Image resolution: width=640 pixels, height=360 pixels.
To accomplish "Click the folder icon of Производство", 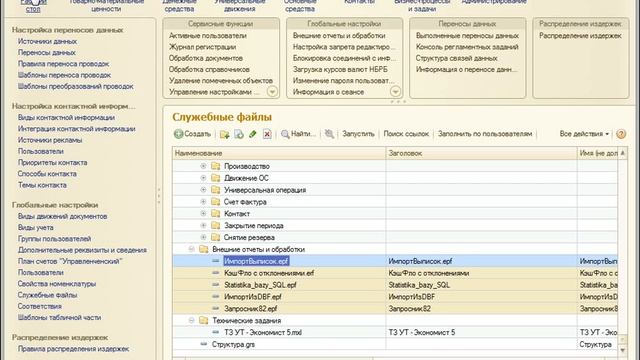I will pos(216,166).
